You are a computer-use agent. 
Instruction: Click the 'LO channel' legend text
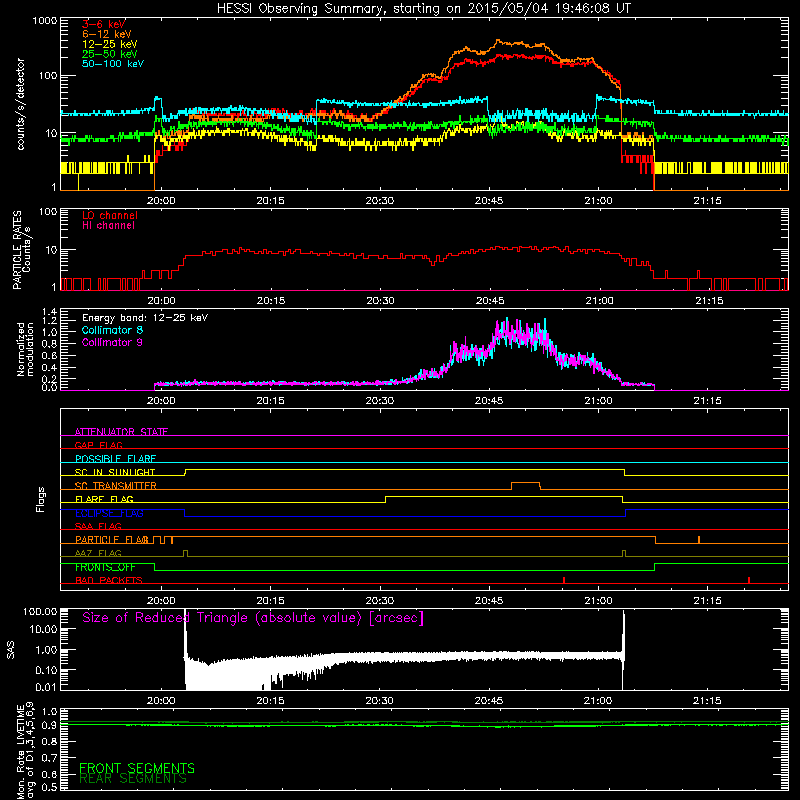click(110, 215)
